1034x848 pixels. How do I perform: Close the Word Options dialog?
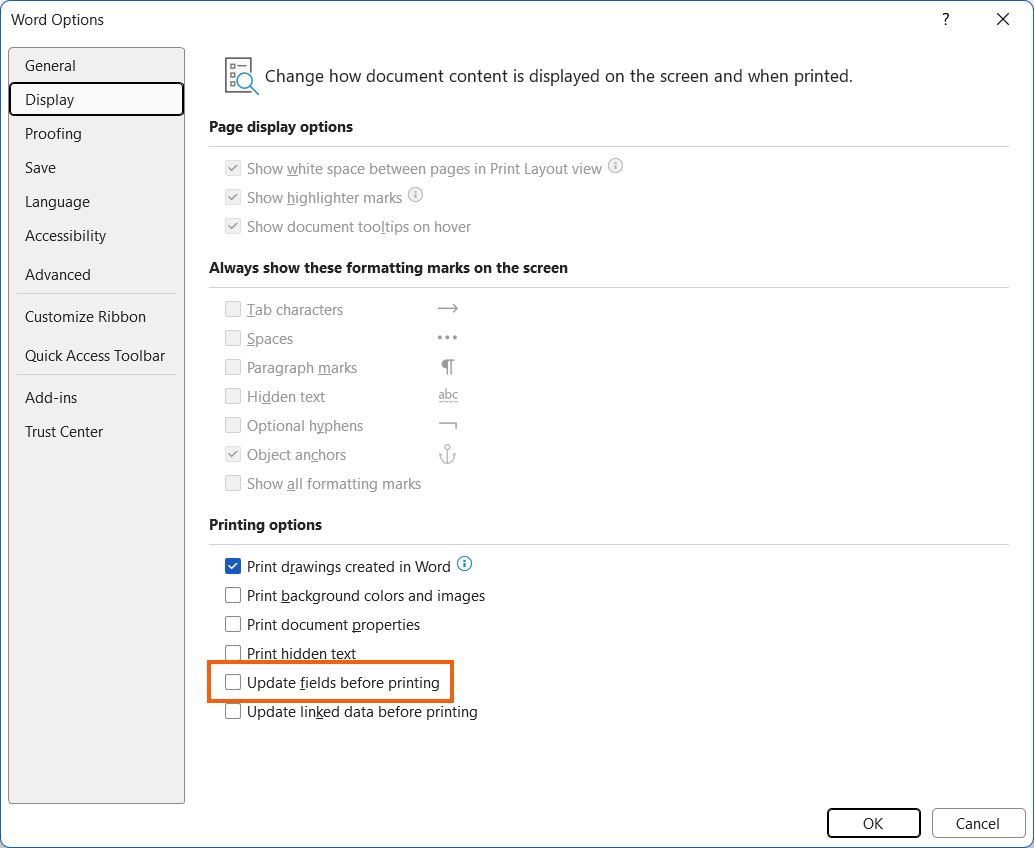coord(1003,19)
